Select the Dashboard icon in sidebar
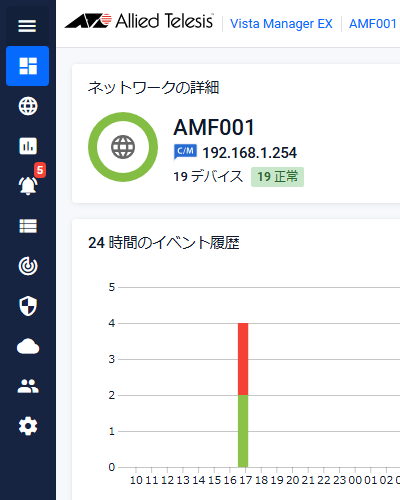Image resolution: width=400 pixels, height=500 pixels. tap(28, 66)
